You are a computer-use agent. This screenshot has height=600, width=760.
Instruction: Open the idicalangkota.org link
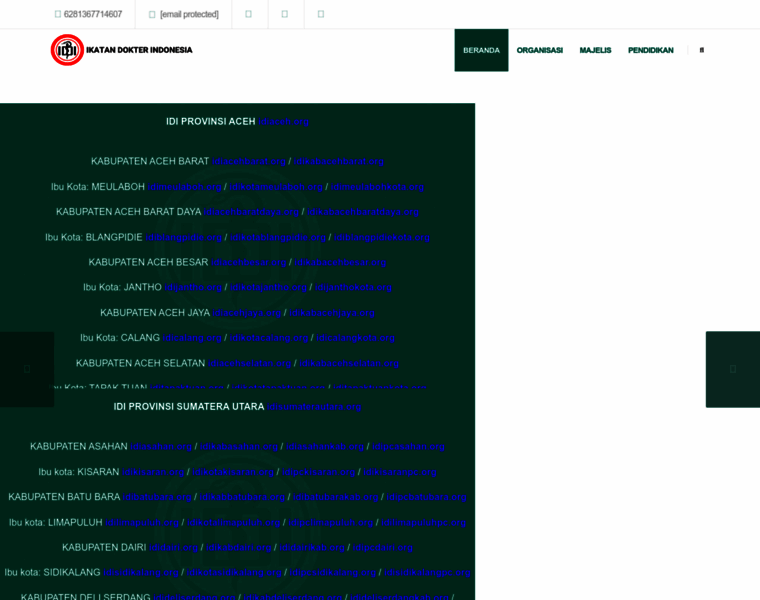tap(356, 338)
